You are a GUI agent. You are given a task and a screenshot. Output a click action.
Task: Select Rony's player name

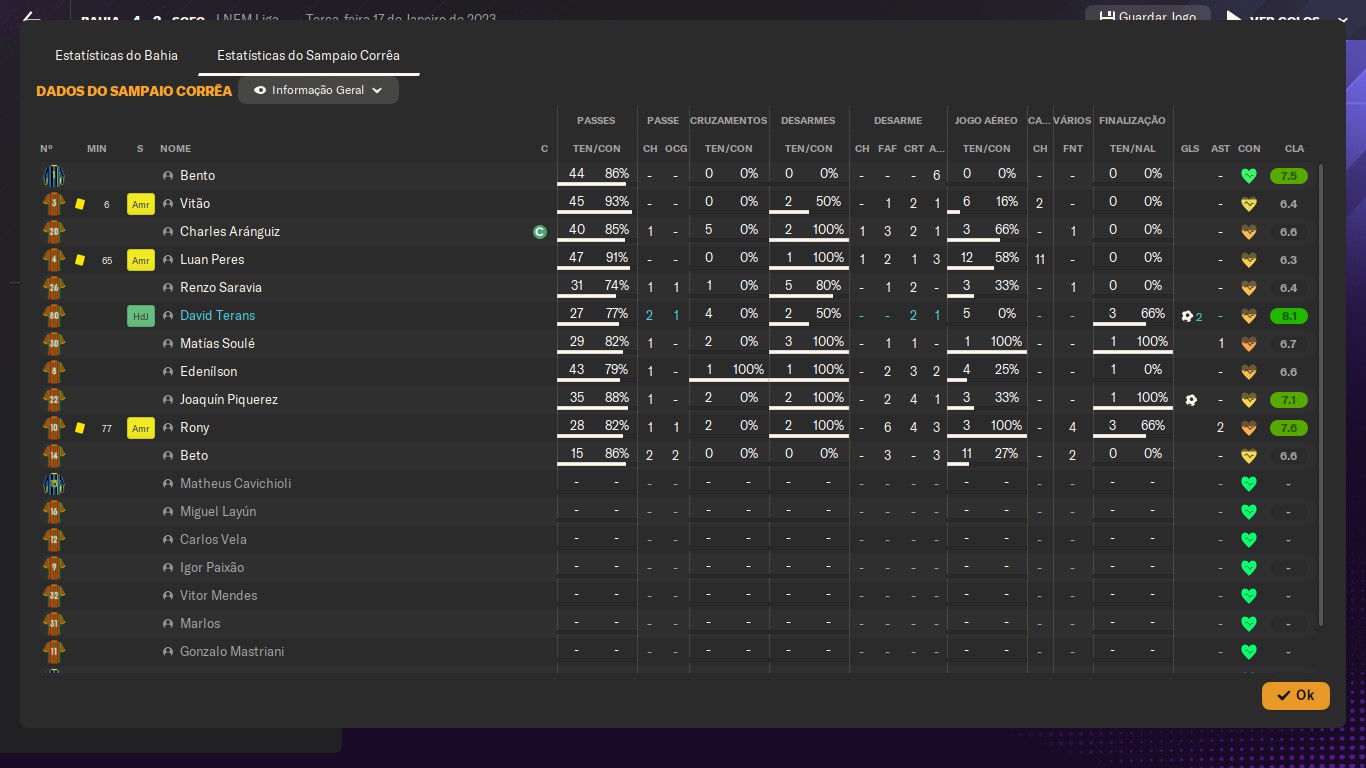coord(195,427)
